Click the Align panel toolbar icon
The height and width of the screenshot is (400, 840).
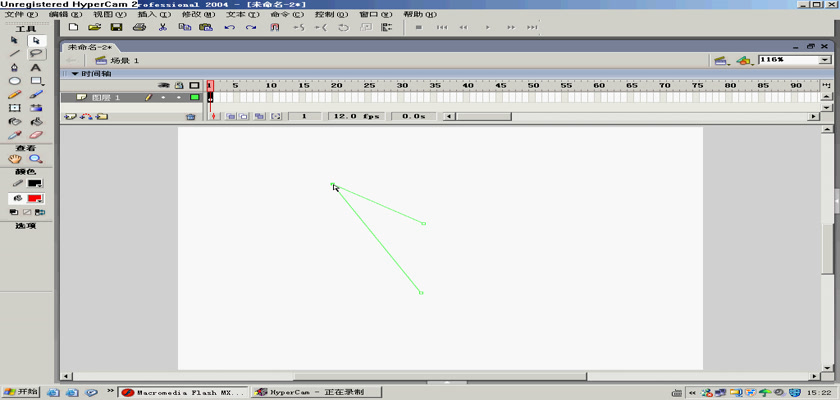[386, 27]
